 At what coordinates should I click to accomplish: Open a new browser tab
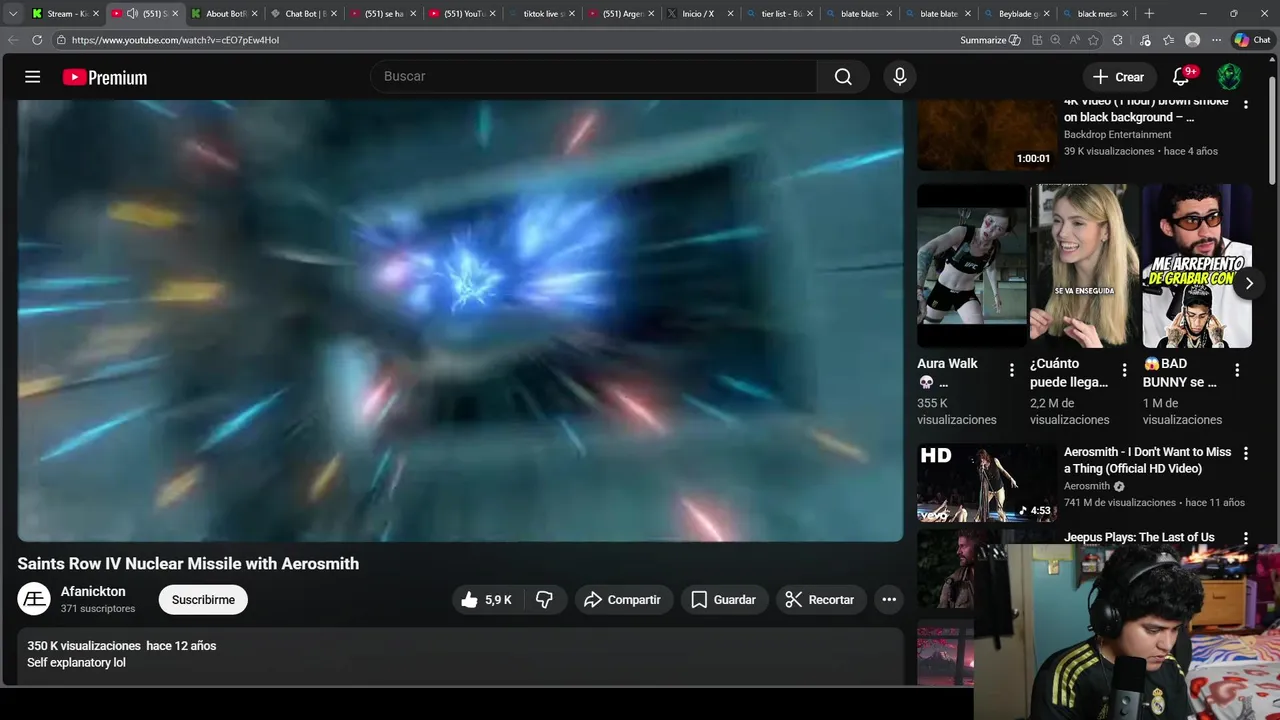1149,14
